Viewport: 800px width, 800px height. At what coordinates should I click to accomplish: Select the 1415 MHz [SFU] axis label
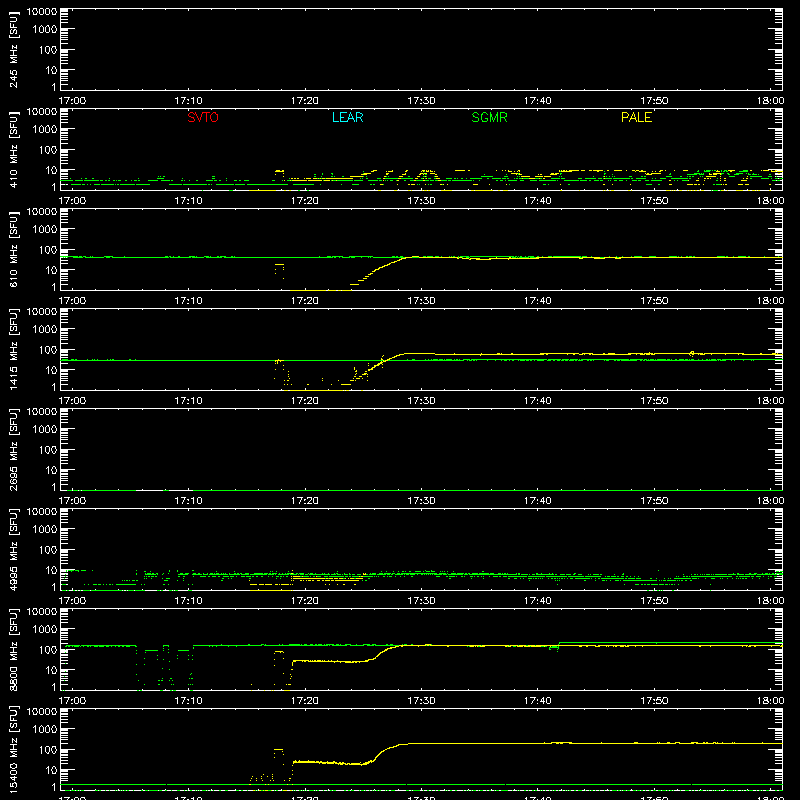pos(14,349)
